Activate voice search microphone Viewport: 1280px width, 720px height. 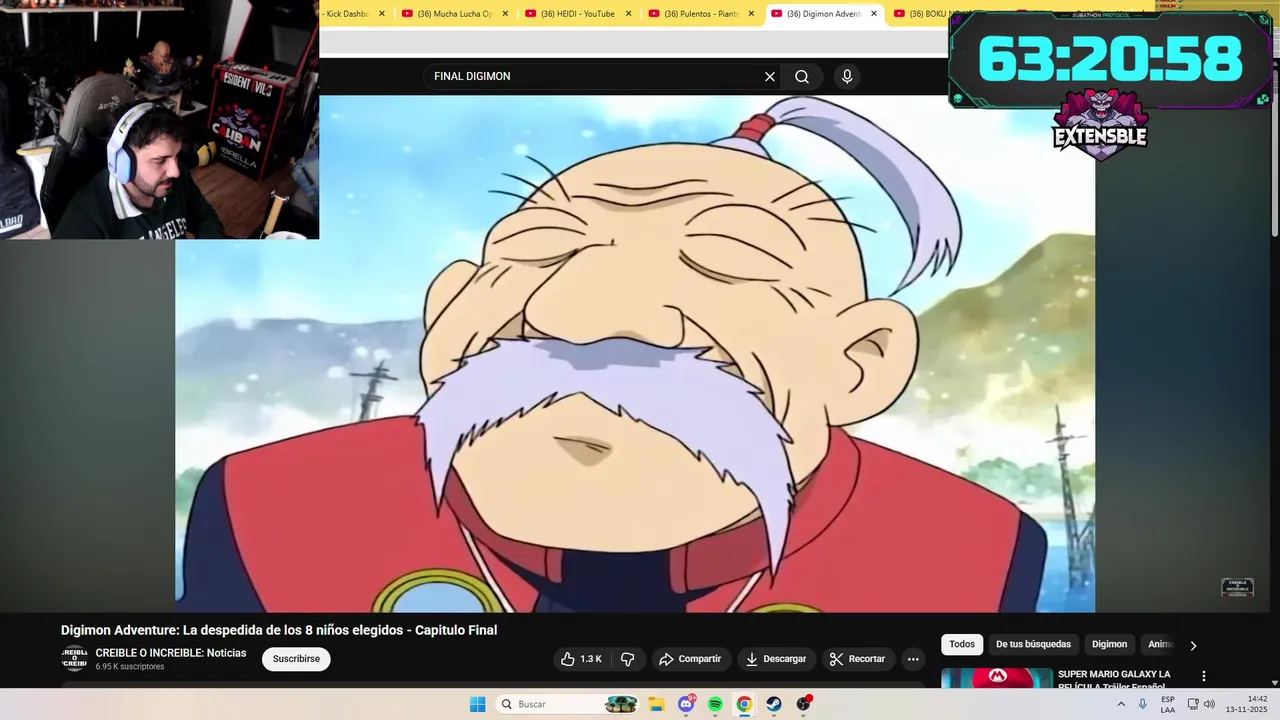[x=847, y=77]
